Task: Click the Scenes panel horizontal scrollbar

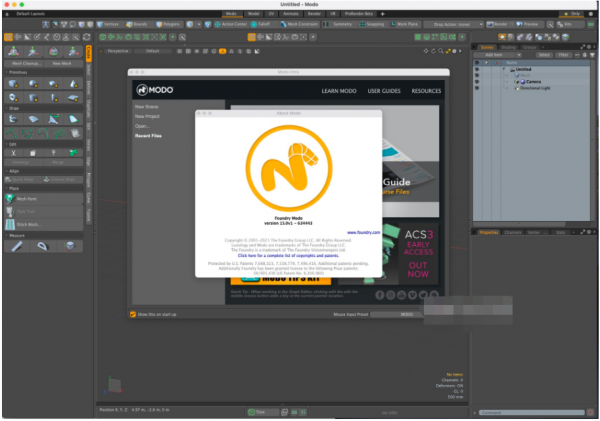Action: point(519,224)
